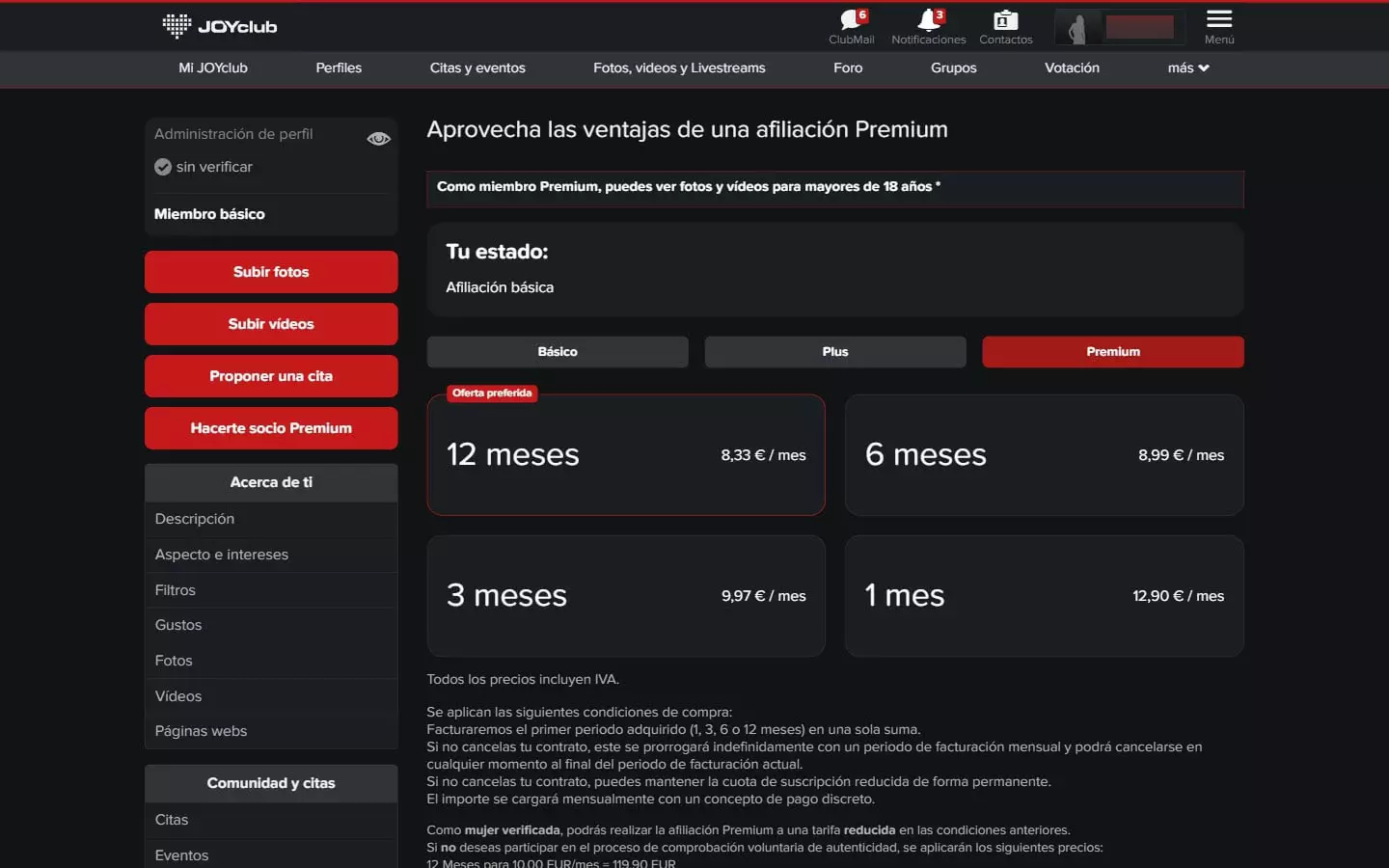
Task: Toggle the profile preview eye icon
Action: 378,138
